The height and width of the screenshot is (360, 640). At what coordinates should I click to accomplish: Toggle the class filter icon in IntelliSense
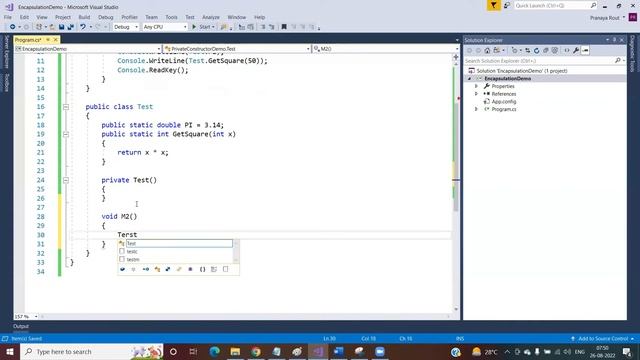157,269
